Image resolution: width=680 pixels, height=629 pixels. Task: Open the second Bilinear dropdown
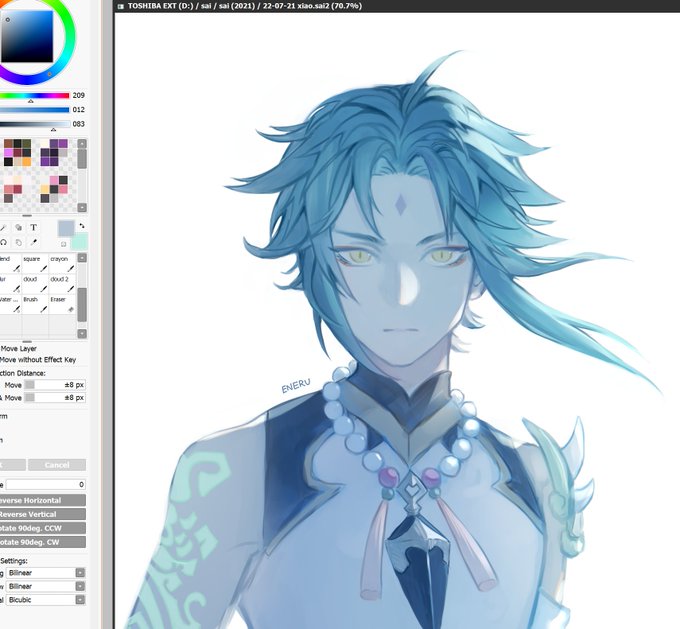[46, 586]
